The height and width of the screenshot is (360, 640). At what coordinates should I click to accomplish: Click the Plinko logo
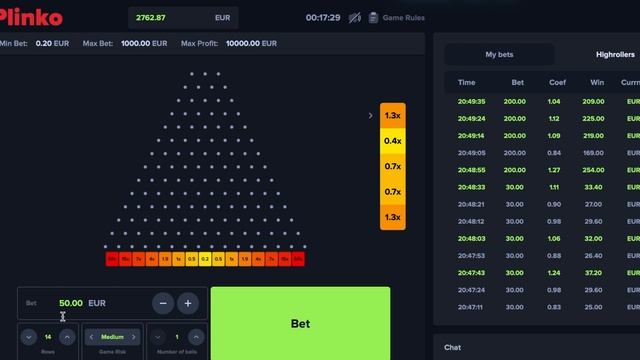point(31,17)
